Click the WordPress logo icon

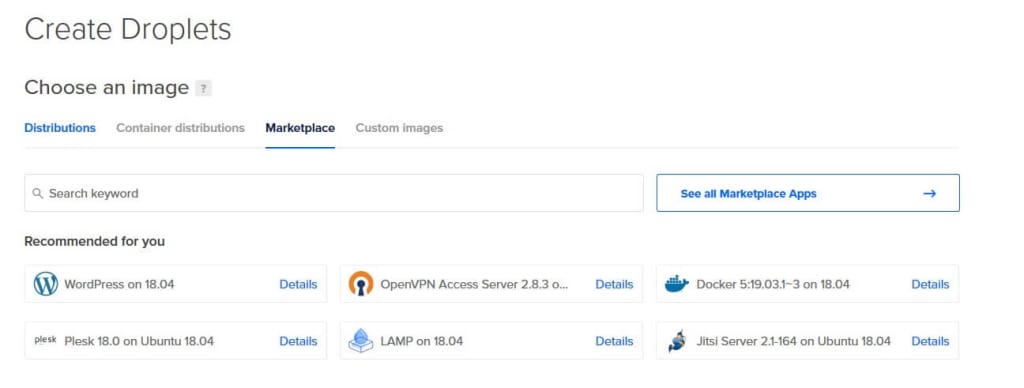(x=46, y=284)
